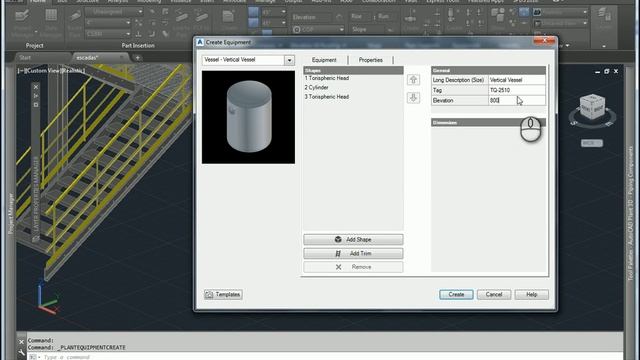Viewport: 640px width, 360px height.
Task: Close the command line window with X
Action: 22,342
